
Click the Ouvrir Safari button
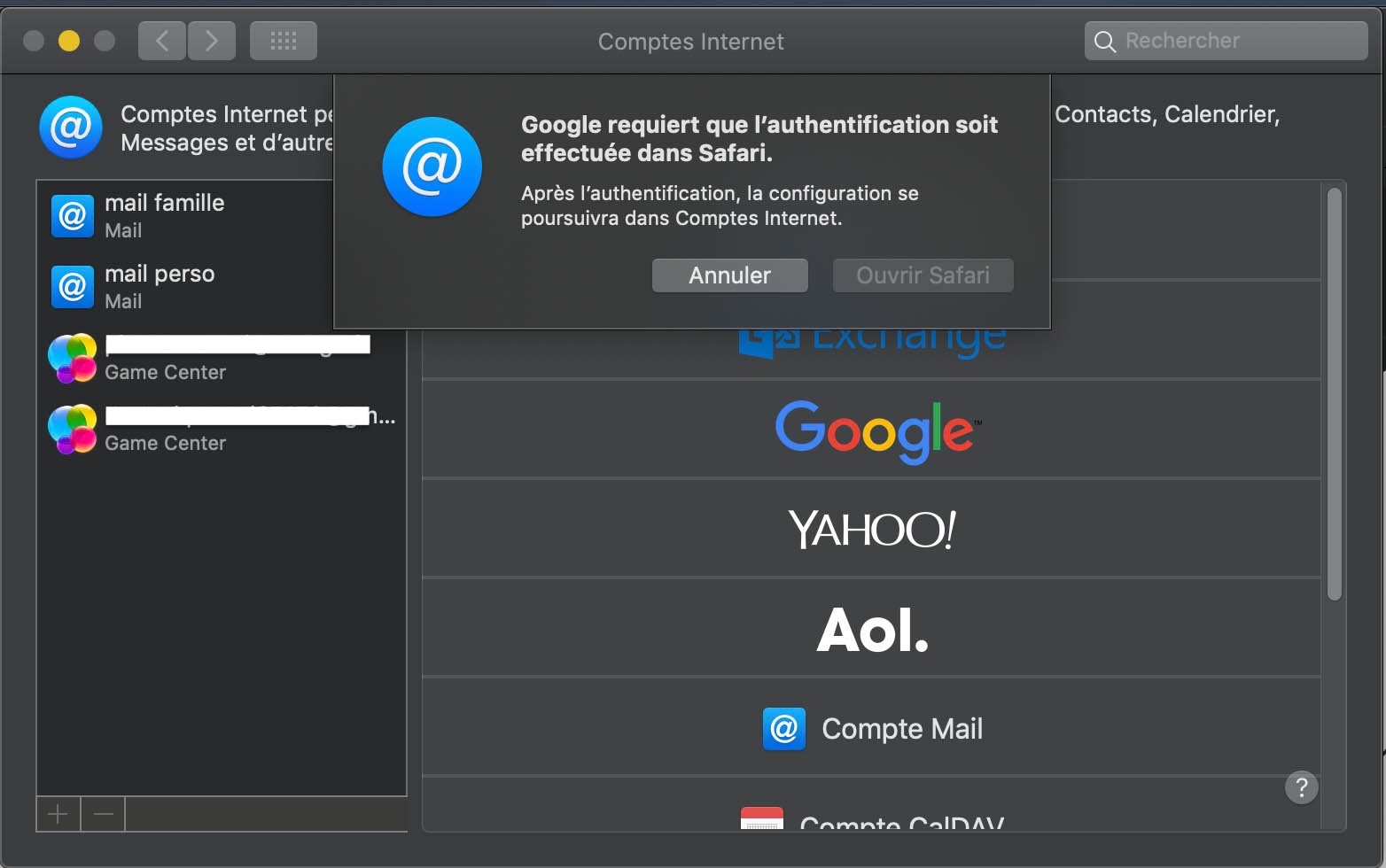(923, 275)
